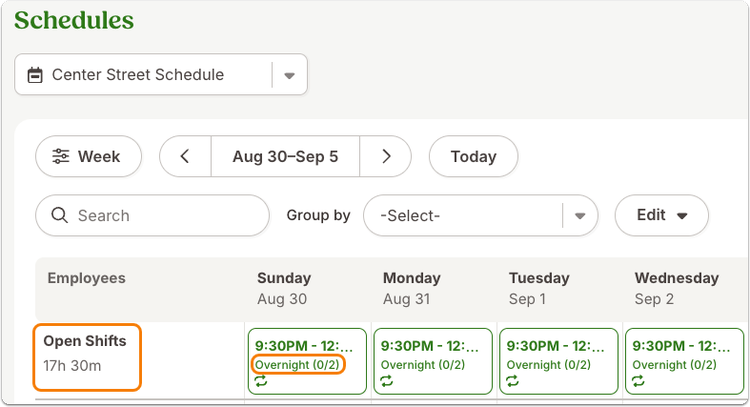Viewport: 750px width, 407px height.
Task: Click the filter sliders icon on Week button
Action: tap(61, 156)
